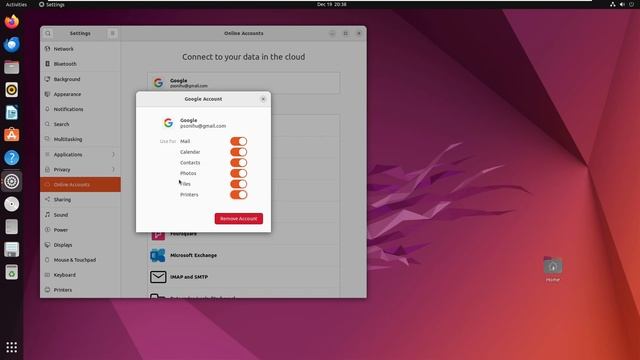The width and height of the screenshot is (640, 360).
Task: Toggle Mail switch off
Action: [239, 141]
